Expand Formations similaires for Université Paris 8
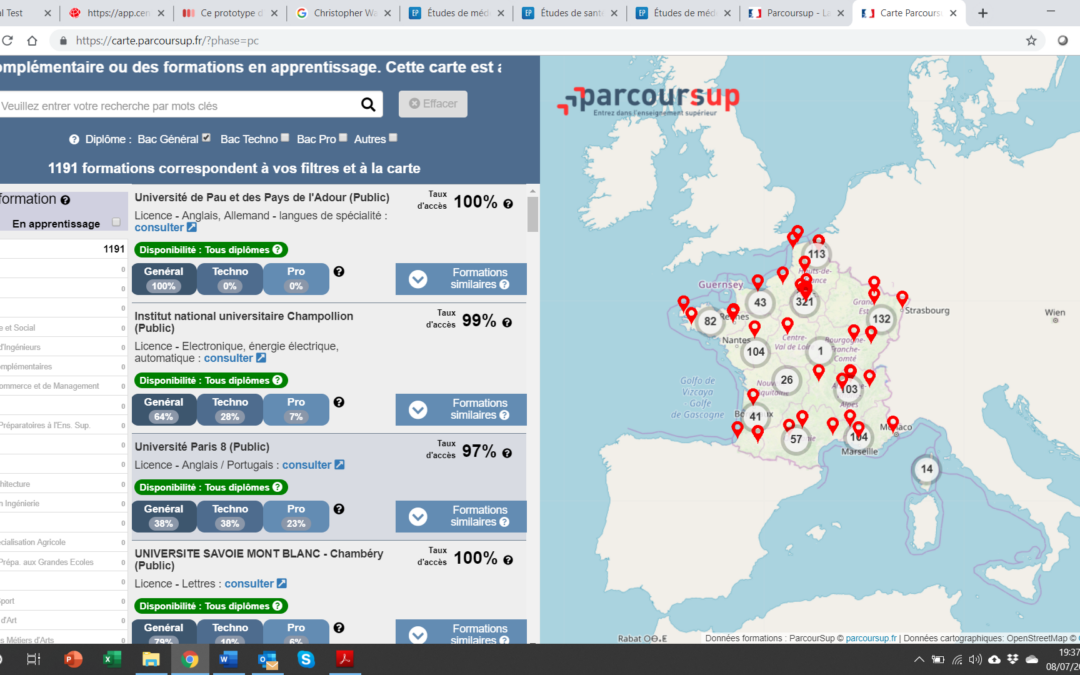Image resolution: width=1080 pixels, height=675 pixels. [x=461, y=516]
